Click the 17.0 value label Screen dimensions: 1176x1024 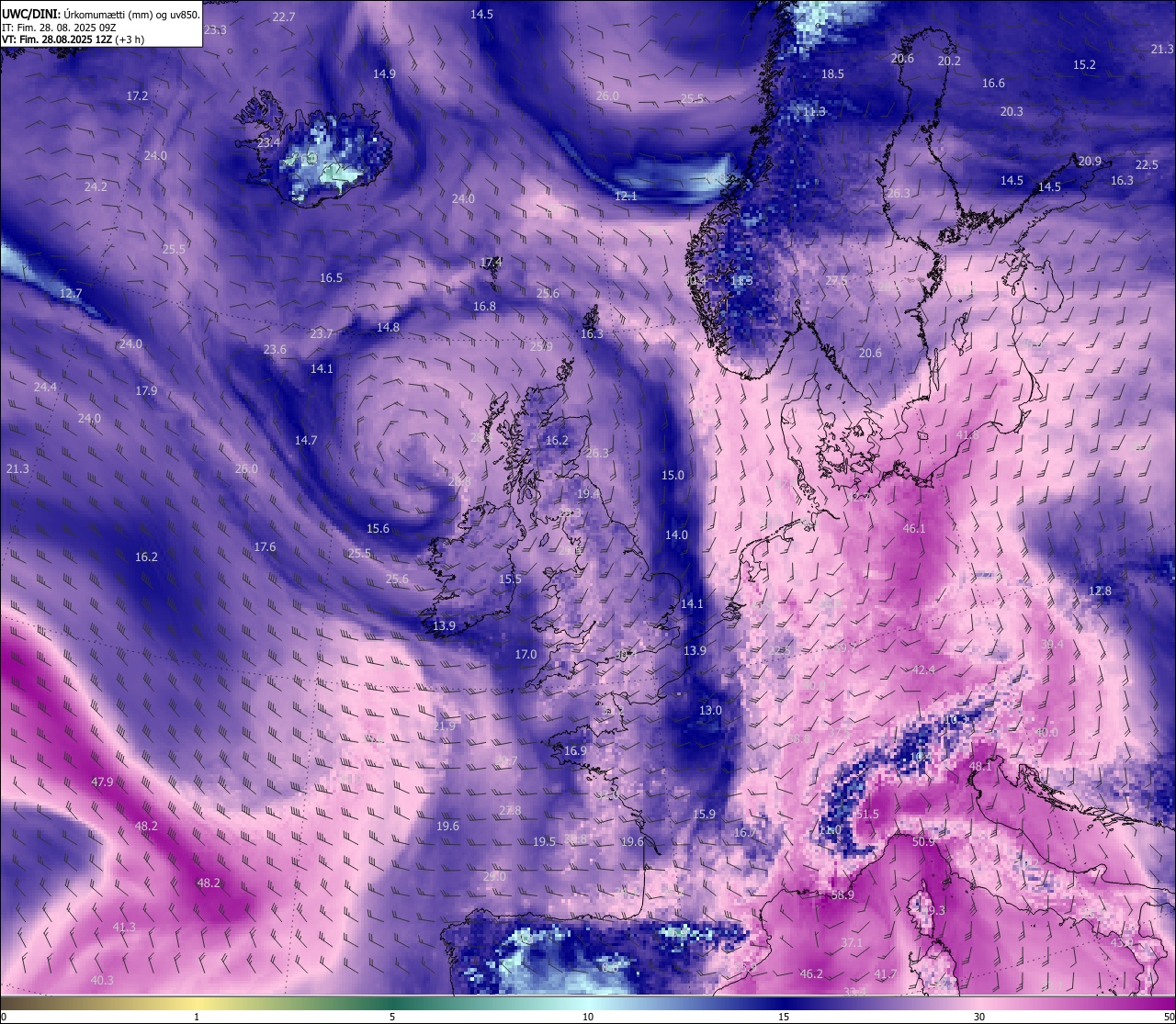[x=526, y=655]
